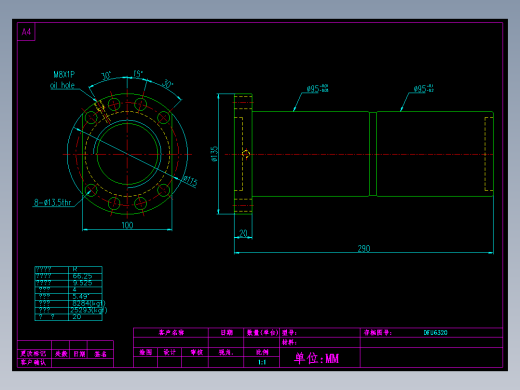Select the 材料 material label

click(289, 342)
